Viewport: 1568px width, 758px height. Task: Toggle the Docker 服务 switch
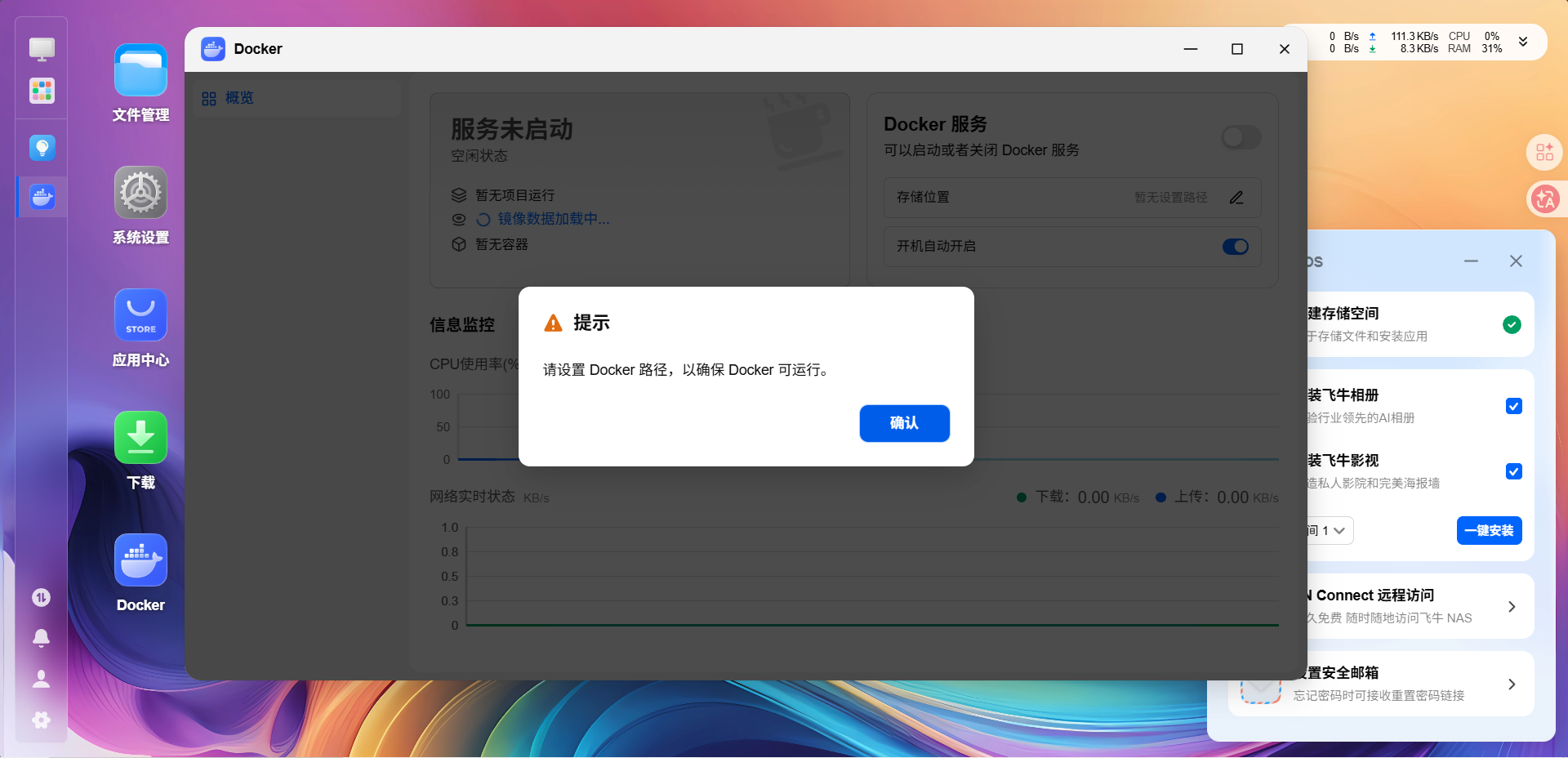pyautogui.click(x=1241, y=137)
